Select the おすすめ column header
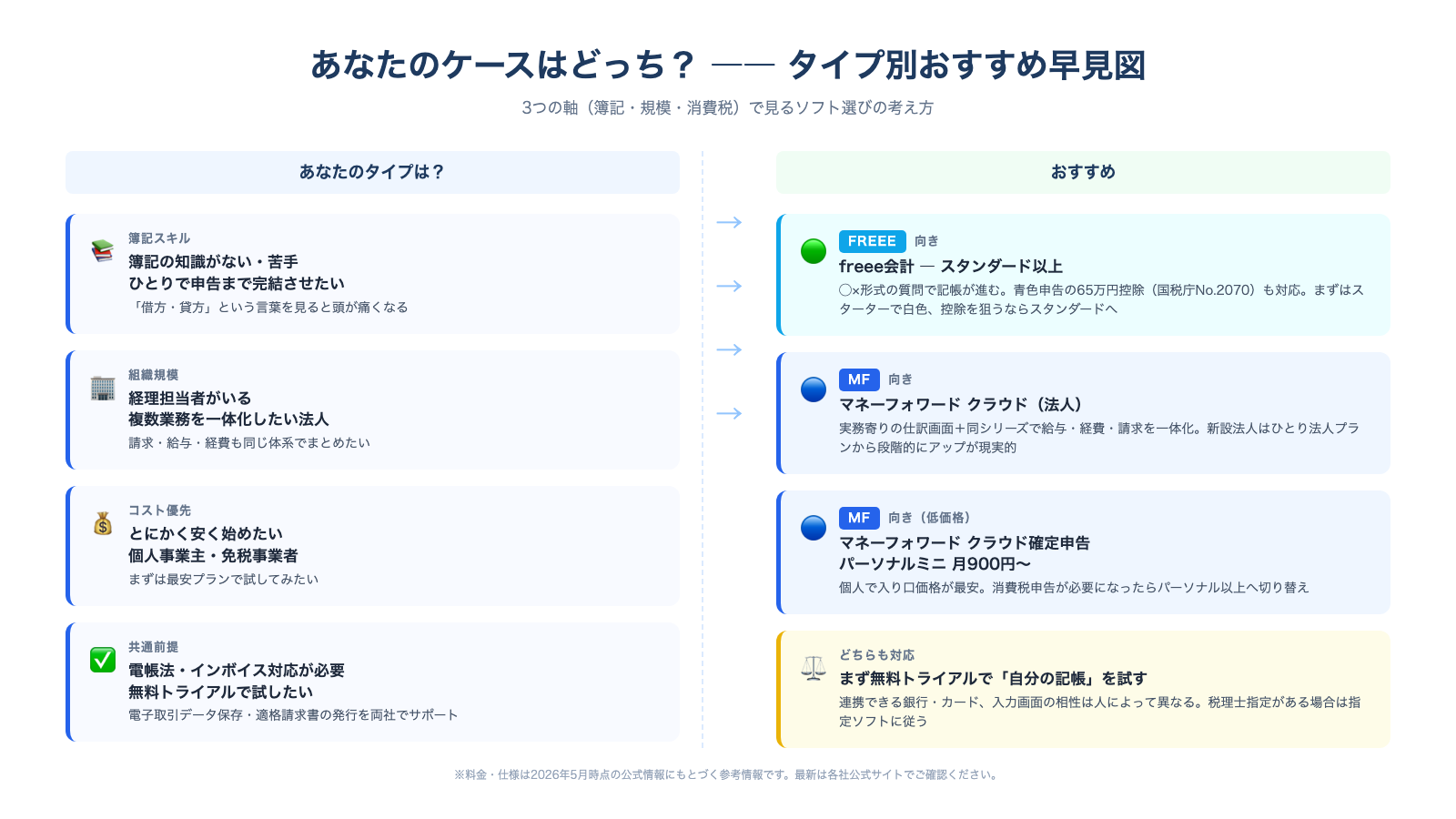 pyautogui.click(x=1083, y=172)
